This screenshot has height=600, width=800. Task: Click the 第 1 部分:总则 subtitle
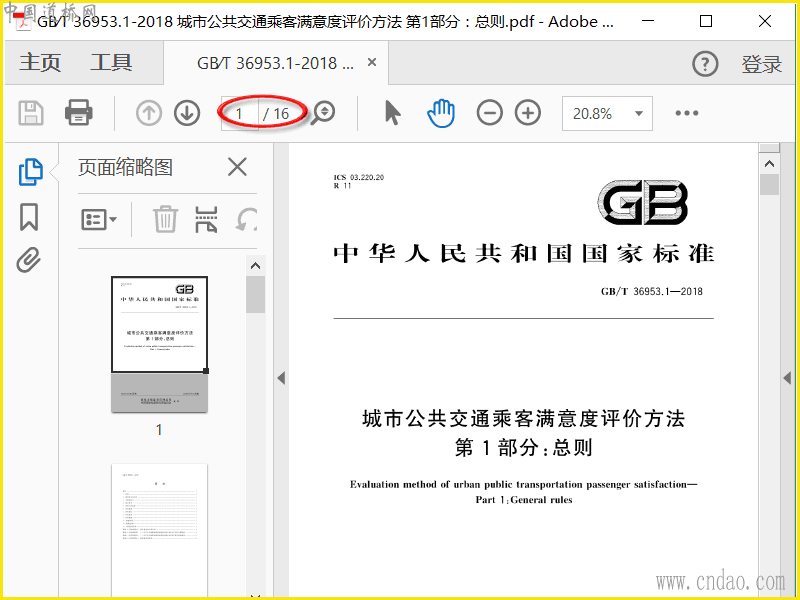(x=523, y=447)
